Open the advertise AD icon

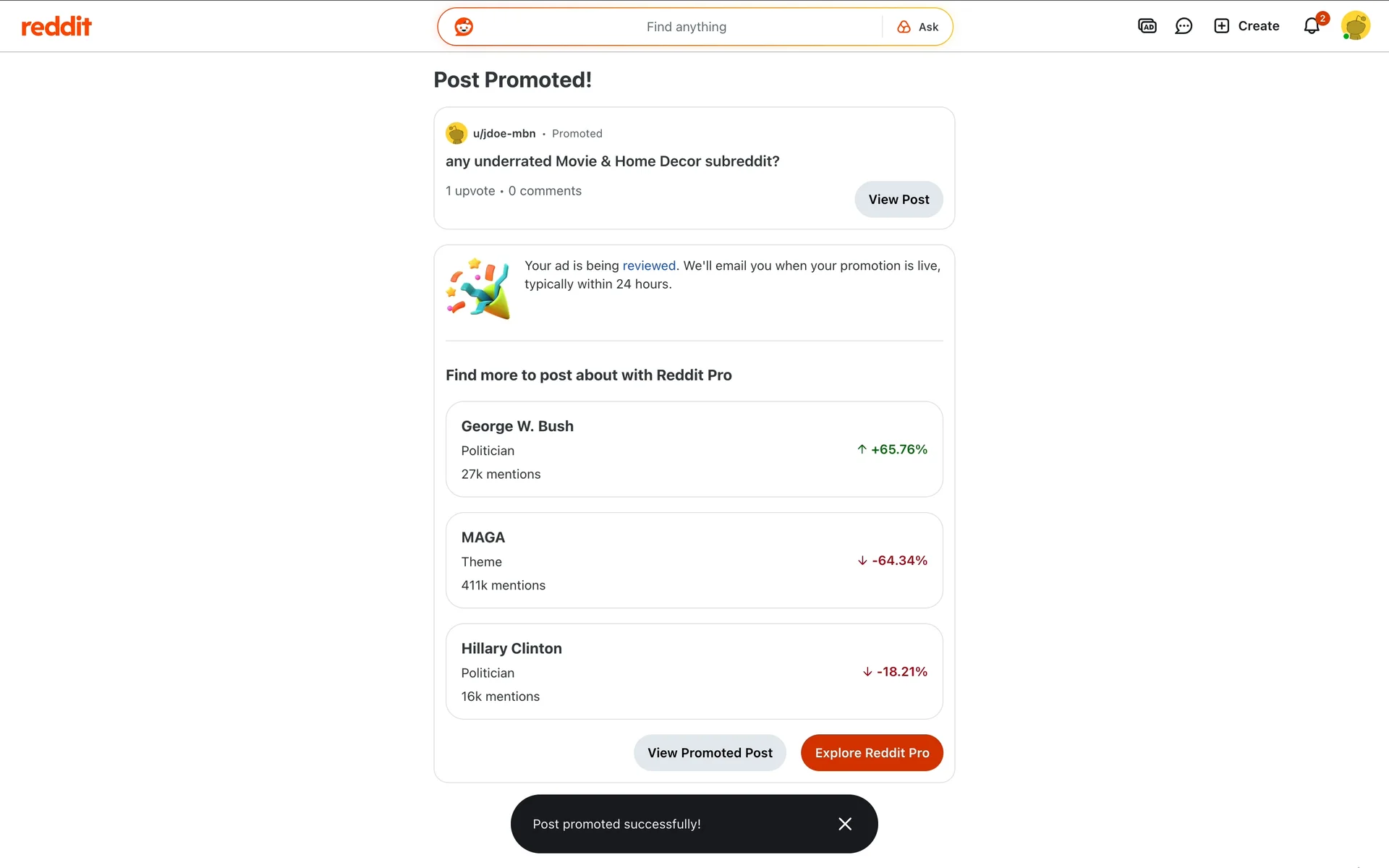tap(1147, 26)
